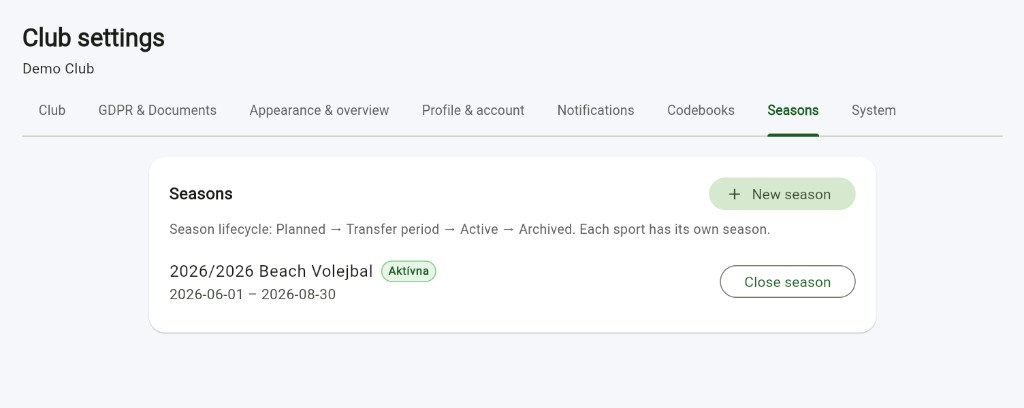
Task: Switch to the System tab
Action: (873, 110)
